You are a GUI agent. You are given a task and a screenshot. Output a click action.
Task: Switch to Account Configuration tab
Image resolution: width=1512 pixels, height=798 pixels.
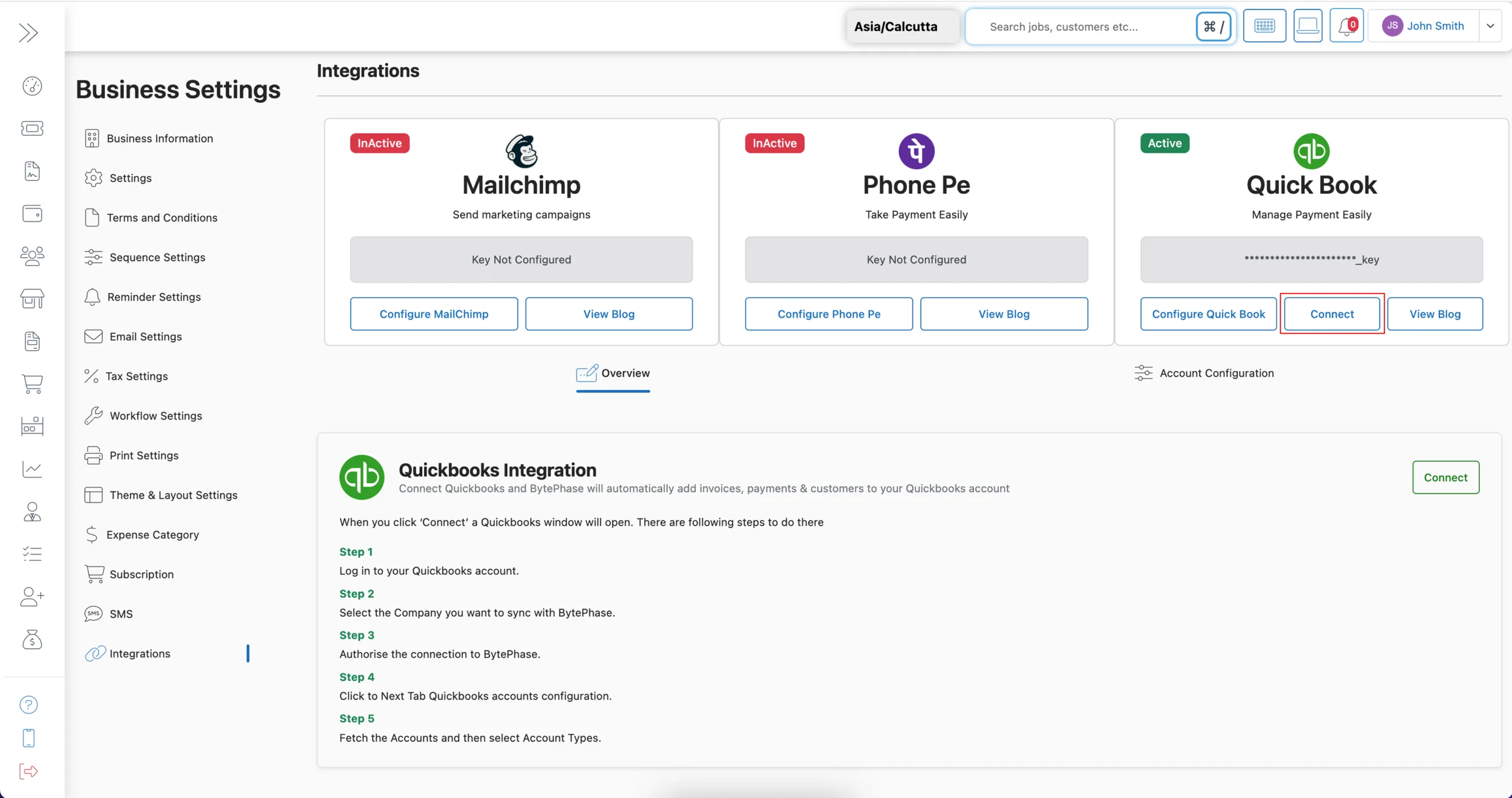[1204, 373]
